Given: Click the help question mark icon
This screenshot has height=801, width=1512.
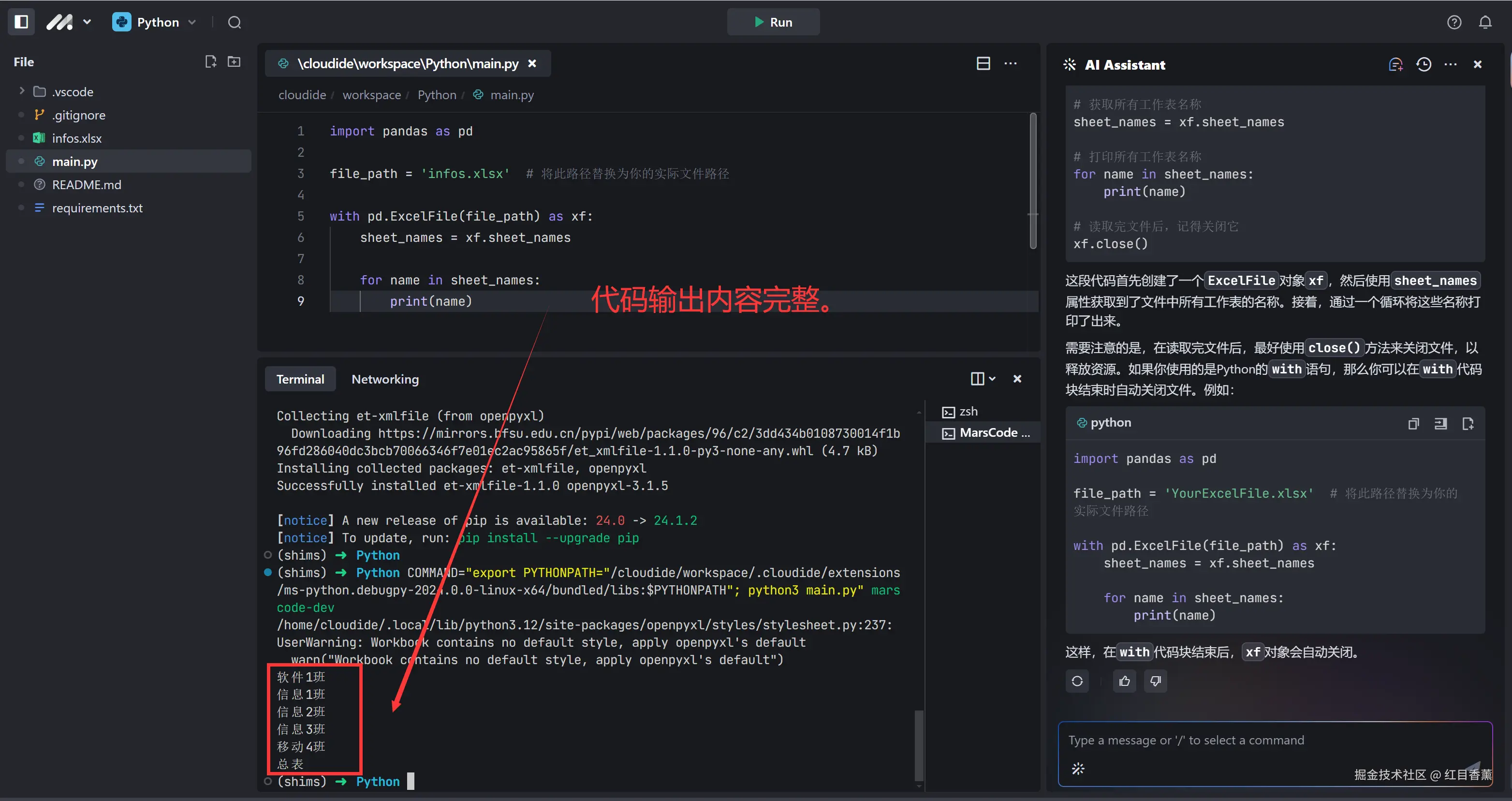Looking at the screenshot, I should tap(1454, 22).
